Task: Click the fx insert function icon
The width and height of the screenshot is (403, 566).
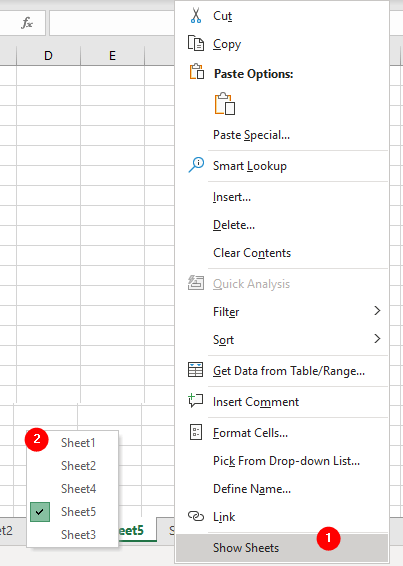Action: 27,23
